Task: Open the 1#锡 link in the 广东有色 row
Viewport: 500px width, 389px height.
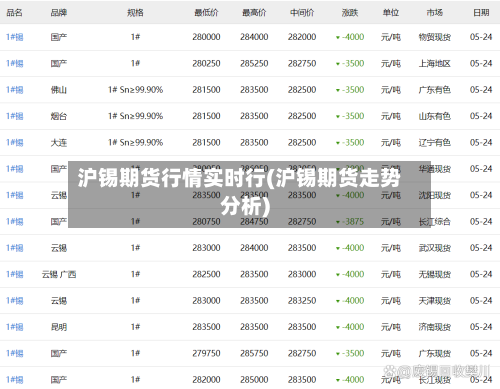Action: 15,90
